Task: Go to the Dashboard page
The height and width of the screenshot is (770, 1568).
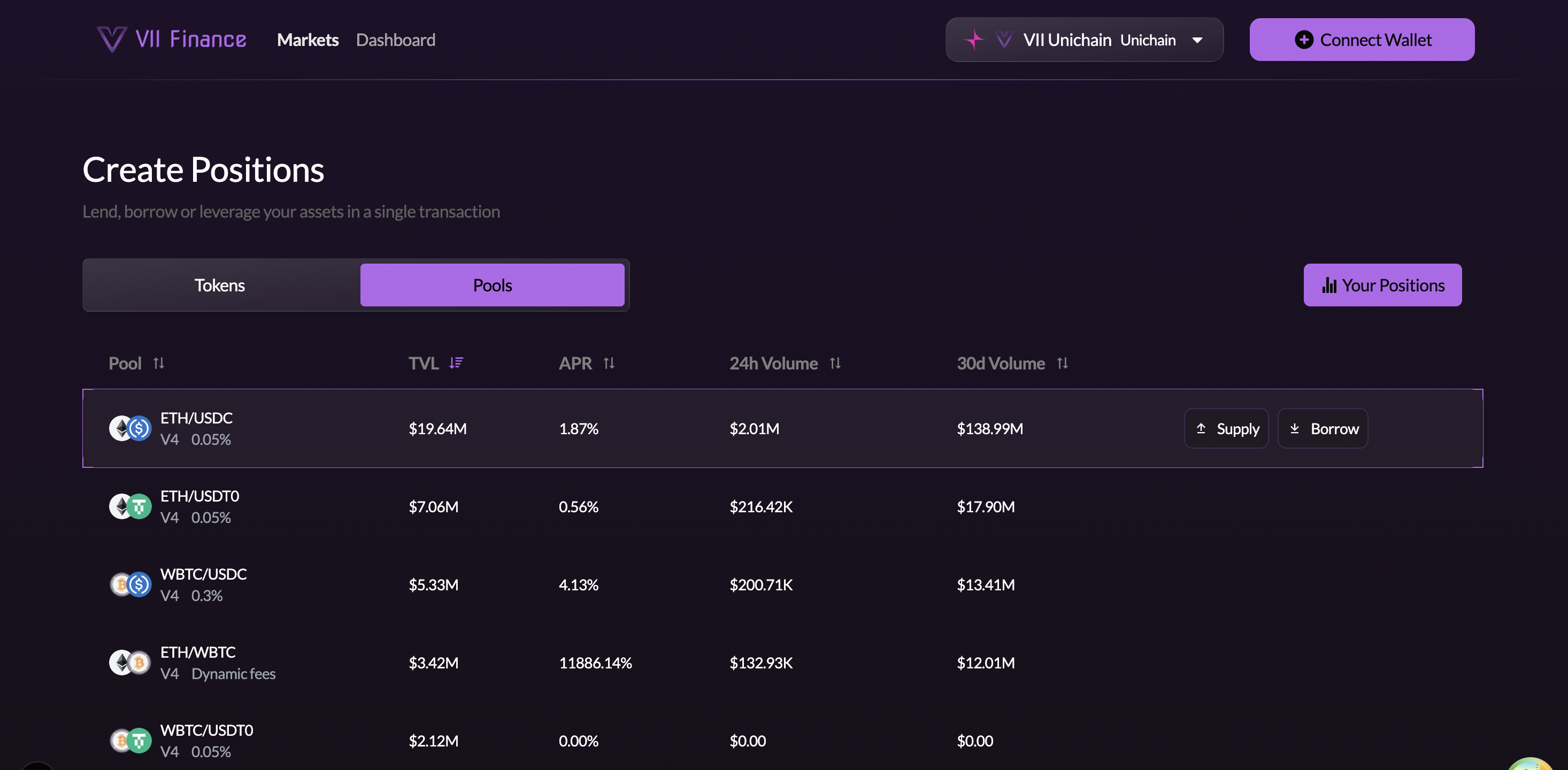Action: tap(395, 40)
